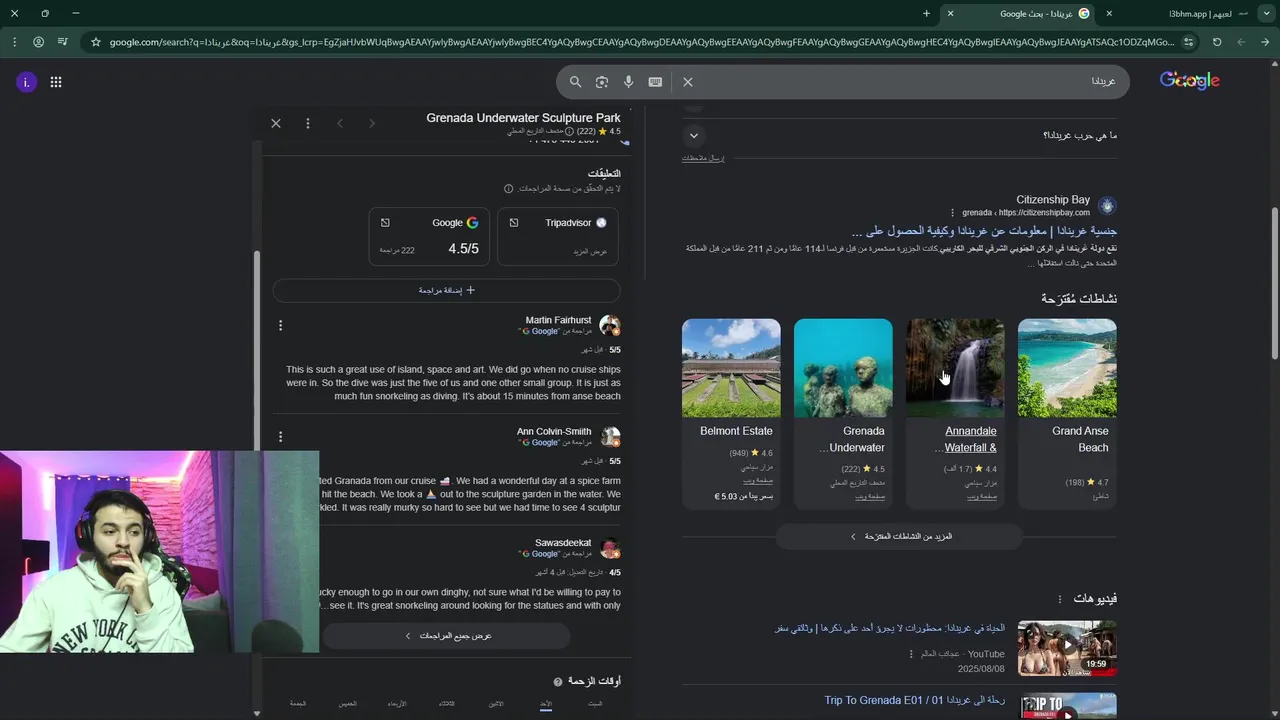Open the Google account avatar
Image resolution: width=1280 pixels, height=720 pixels.
27,82
